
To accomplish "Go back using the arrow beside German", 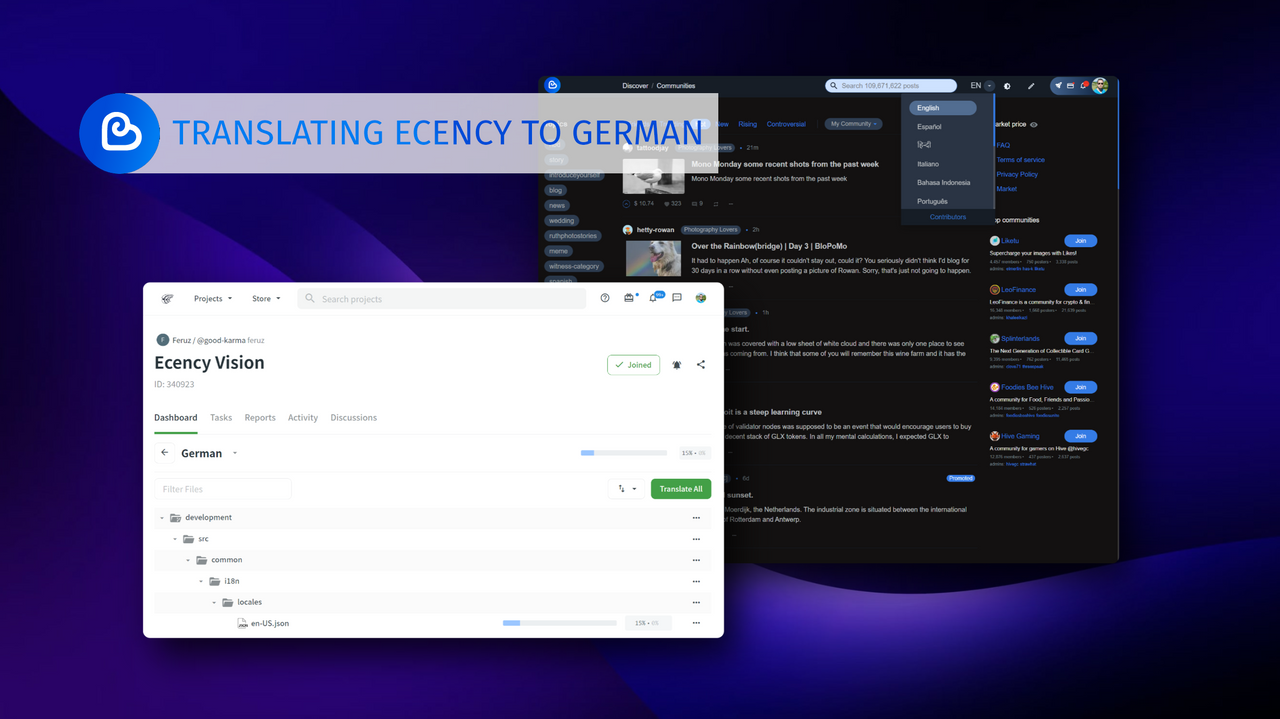I will (165, 453).
